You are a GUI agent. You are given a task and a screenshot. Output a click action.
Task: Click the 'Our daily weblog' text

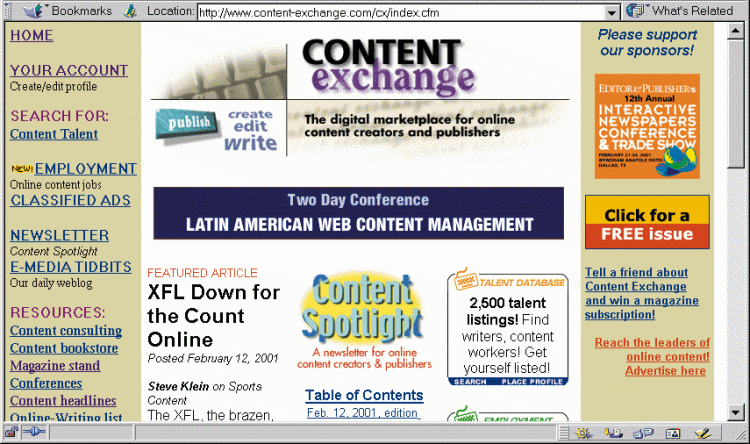pyautogui.click(x=51, y=283)
